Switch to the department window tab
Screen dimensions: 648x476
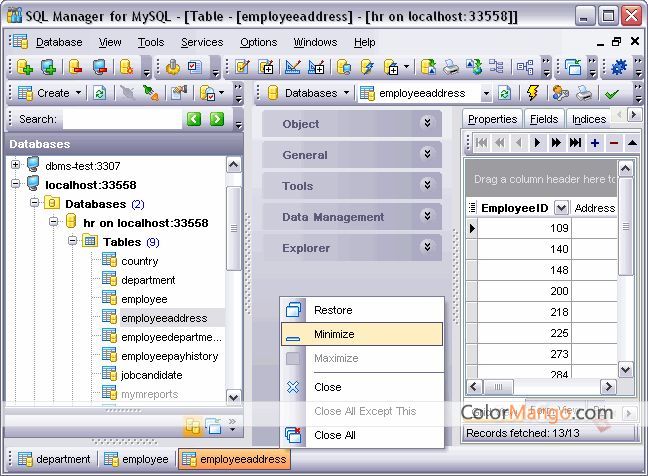pos(54,459)
